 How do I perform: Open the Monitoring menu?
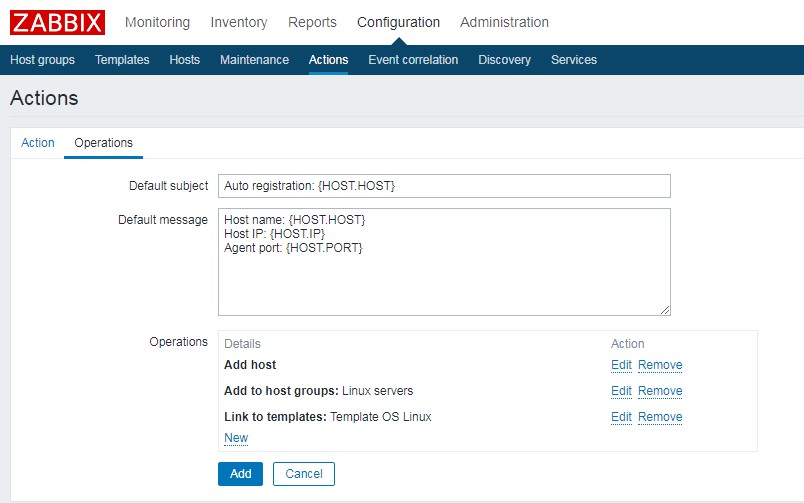tap(157, 22)
